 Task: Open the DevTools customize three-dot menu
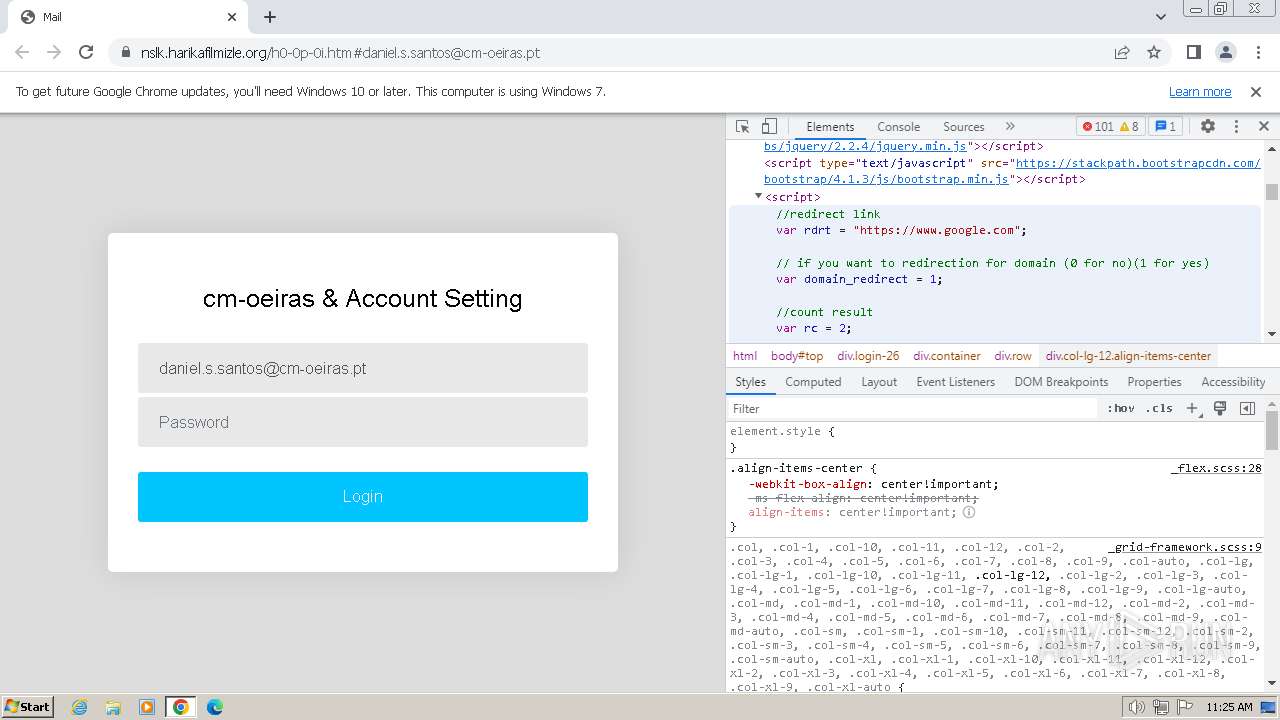pyautogui.click(x=1236, y=126)
